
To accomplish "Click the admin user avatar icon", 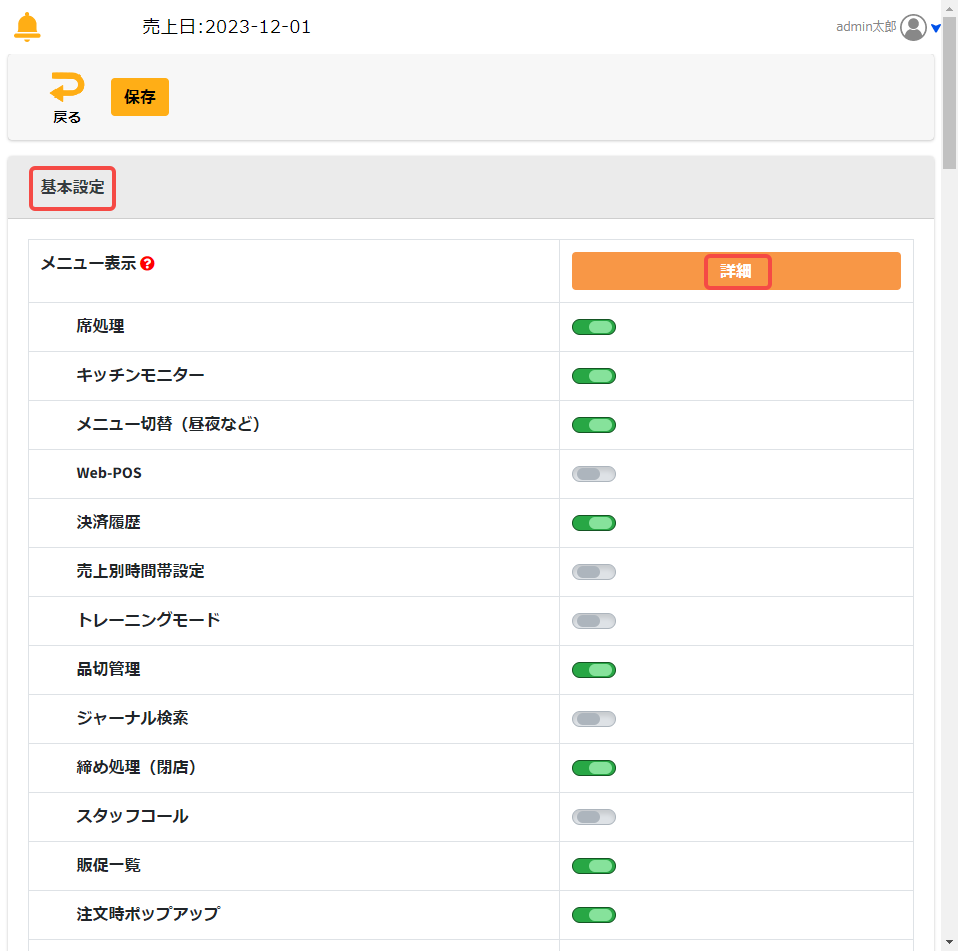I will click(x=913, y=27).
